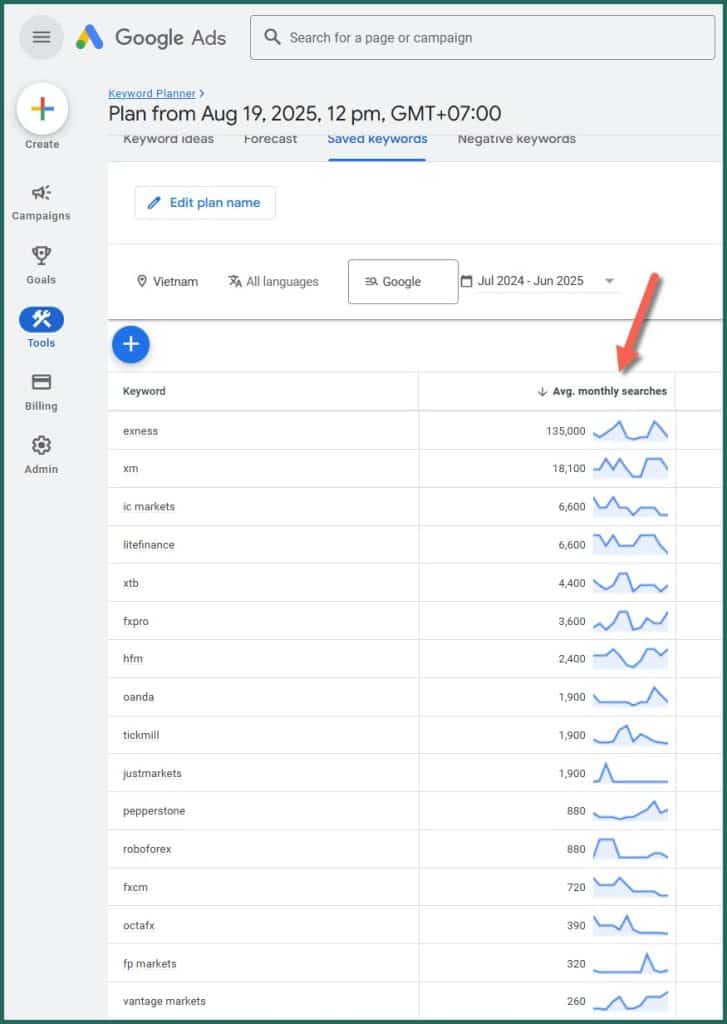The image size is (727, 1024).
Task: Switch to the Keyword ideas tab
Action: pos(169,140)
